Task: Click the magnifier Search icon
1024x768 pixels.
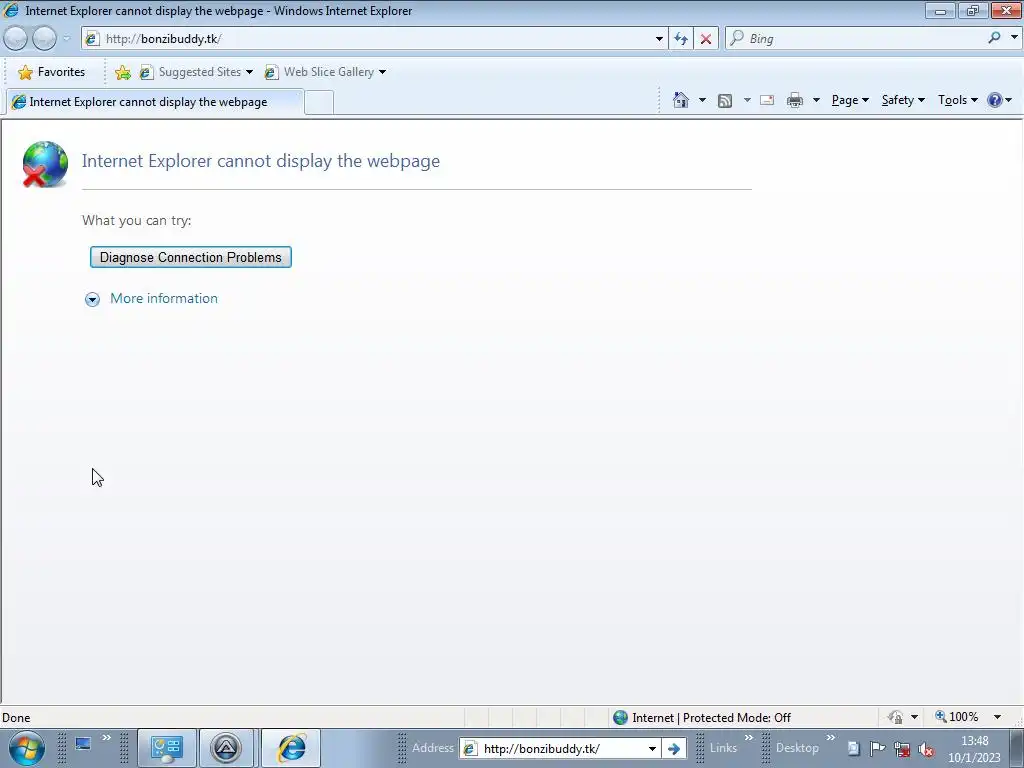Action: click(x=994, y=38)
